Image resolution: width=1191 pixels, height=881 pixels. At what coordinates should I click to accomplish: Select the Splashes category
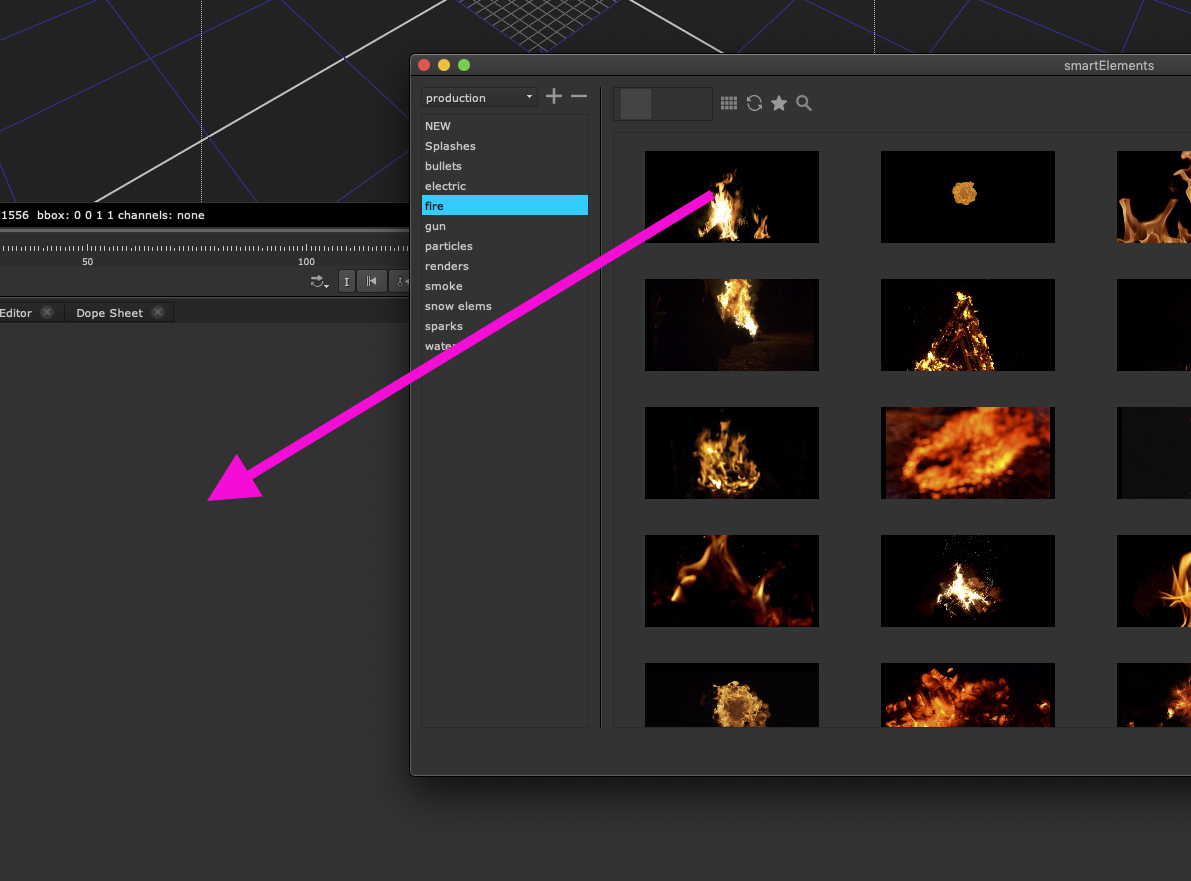coord(450,146)
